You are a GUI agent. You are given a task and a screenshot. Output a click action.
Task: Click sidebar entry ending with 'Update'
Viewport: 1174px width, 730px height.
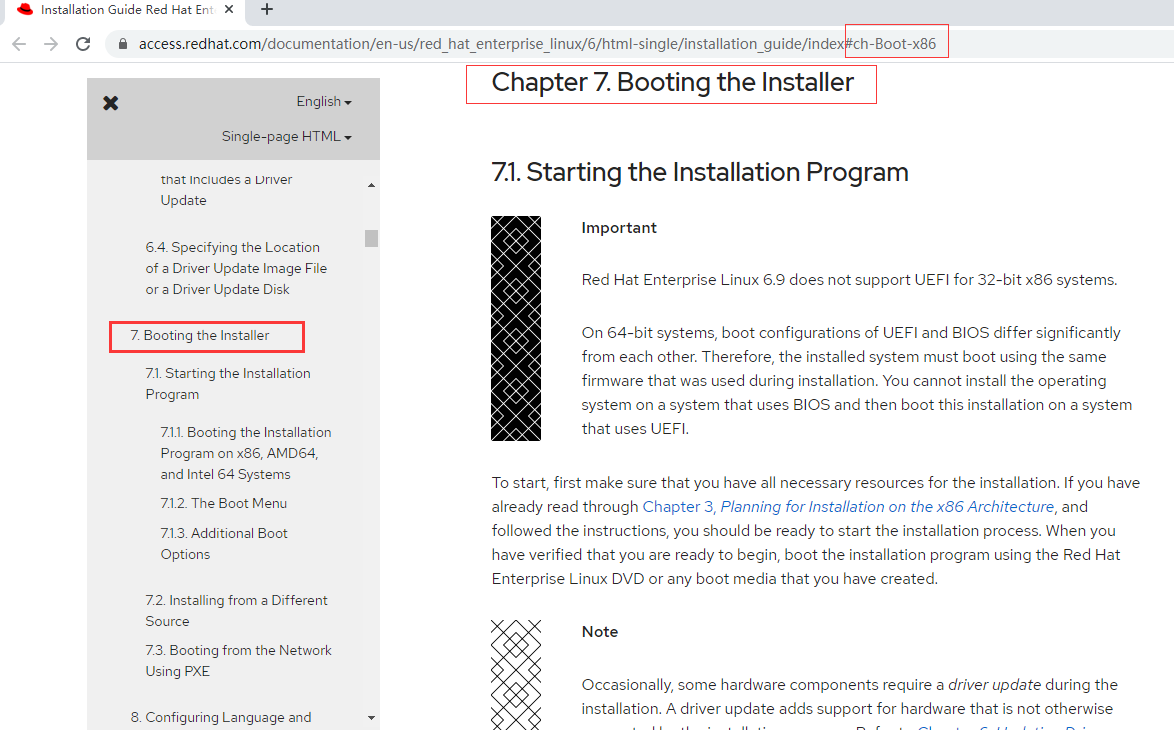point(226,189)
